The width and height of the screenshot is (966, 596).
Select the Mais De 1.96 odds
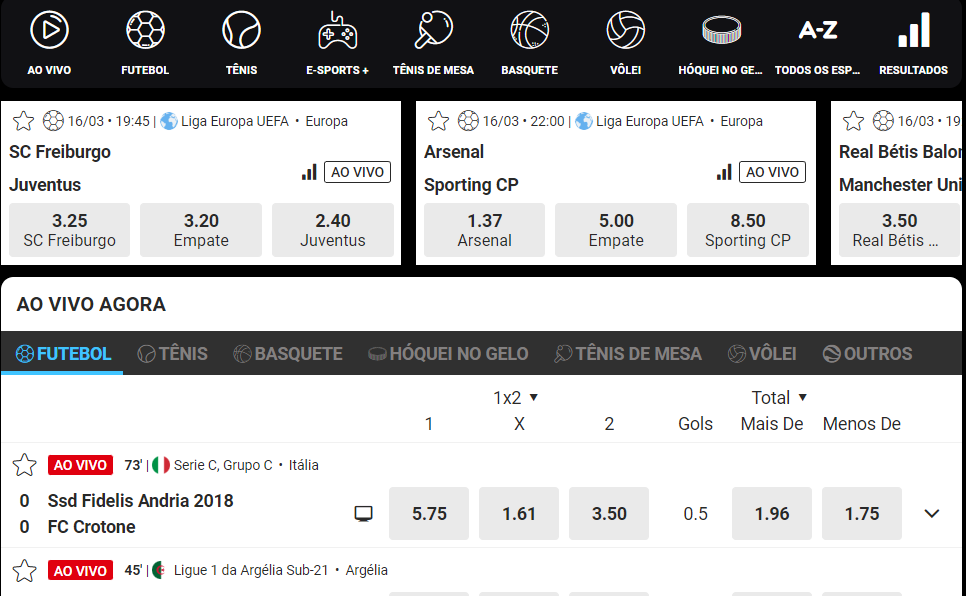[771, 512]
